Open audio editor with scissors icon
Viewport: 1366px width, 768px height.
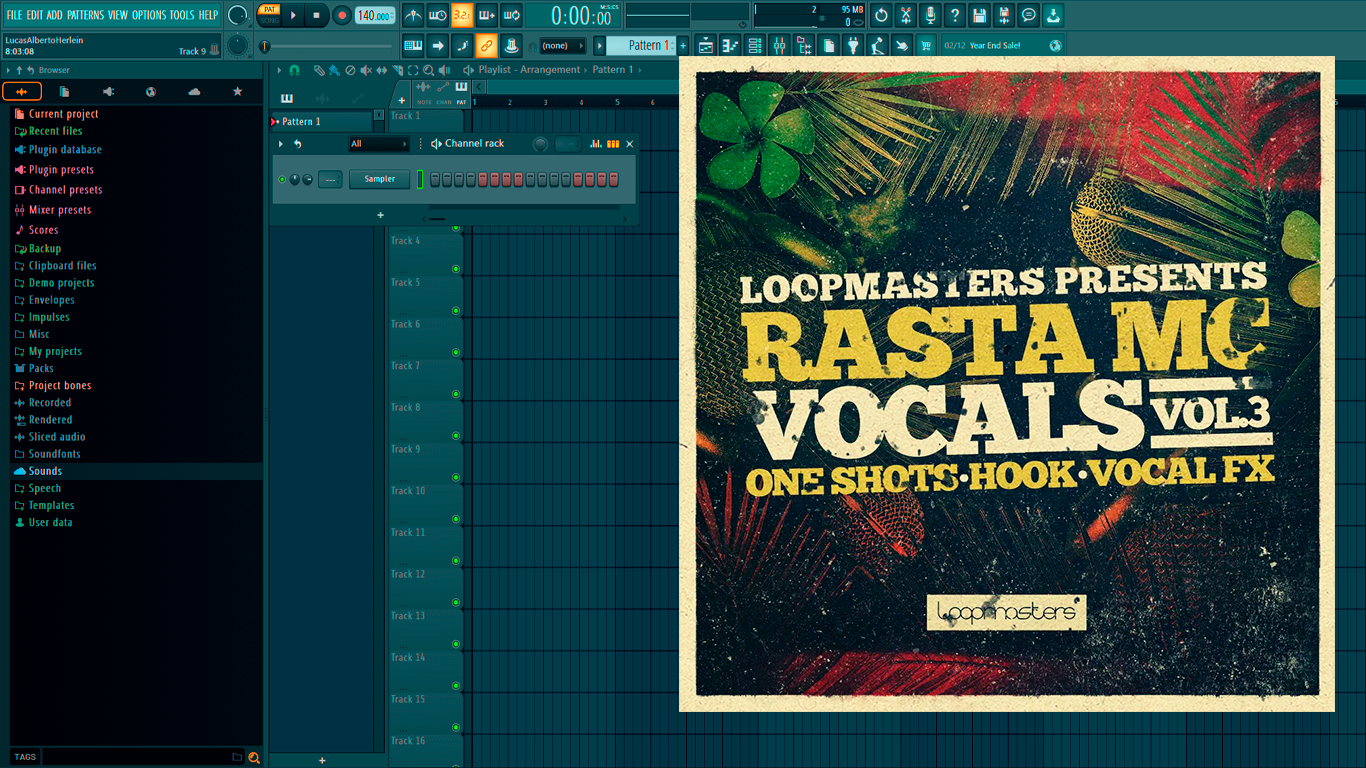[906, 15]
